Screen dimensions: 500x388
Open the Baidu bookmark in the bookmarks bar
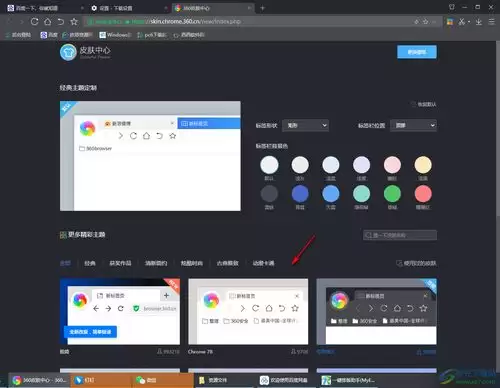(x=49, y=35)
